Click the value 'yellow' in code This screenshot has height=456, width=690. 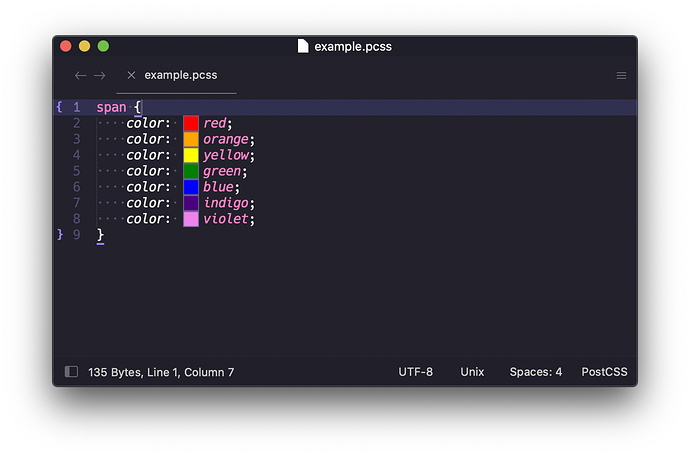coord(226,155)
